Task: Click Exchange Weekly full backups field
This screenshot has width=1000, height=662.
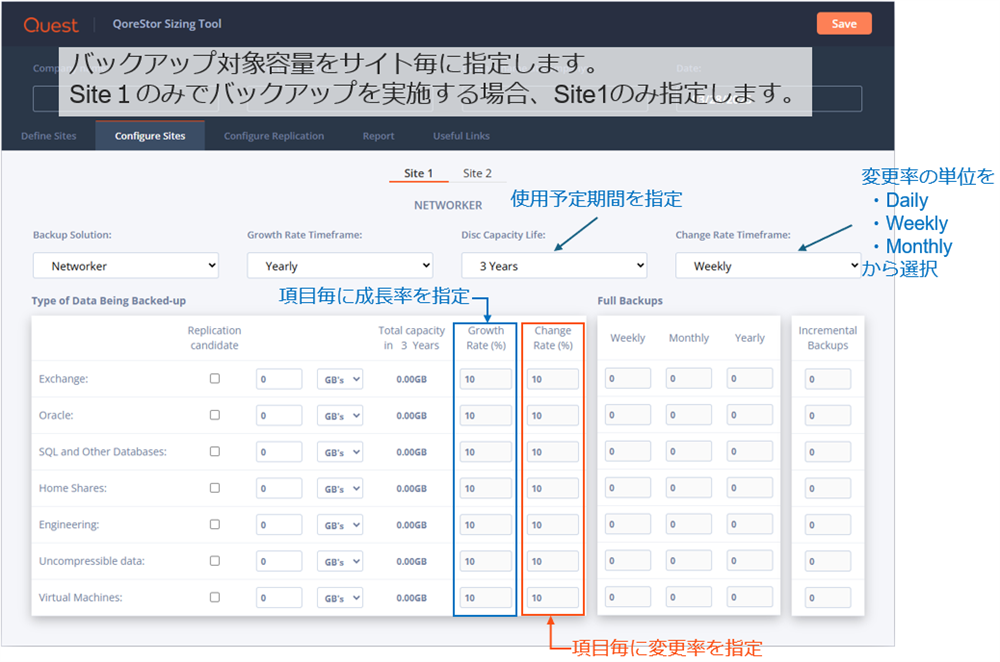Action: click(x=628, y=378)
